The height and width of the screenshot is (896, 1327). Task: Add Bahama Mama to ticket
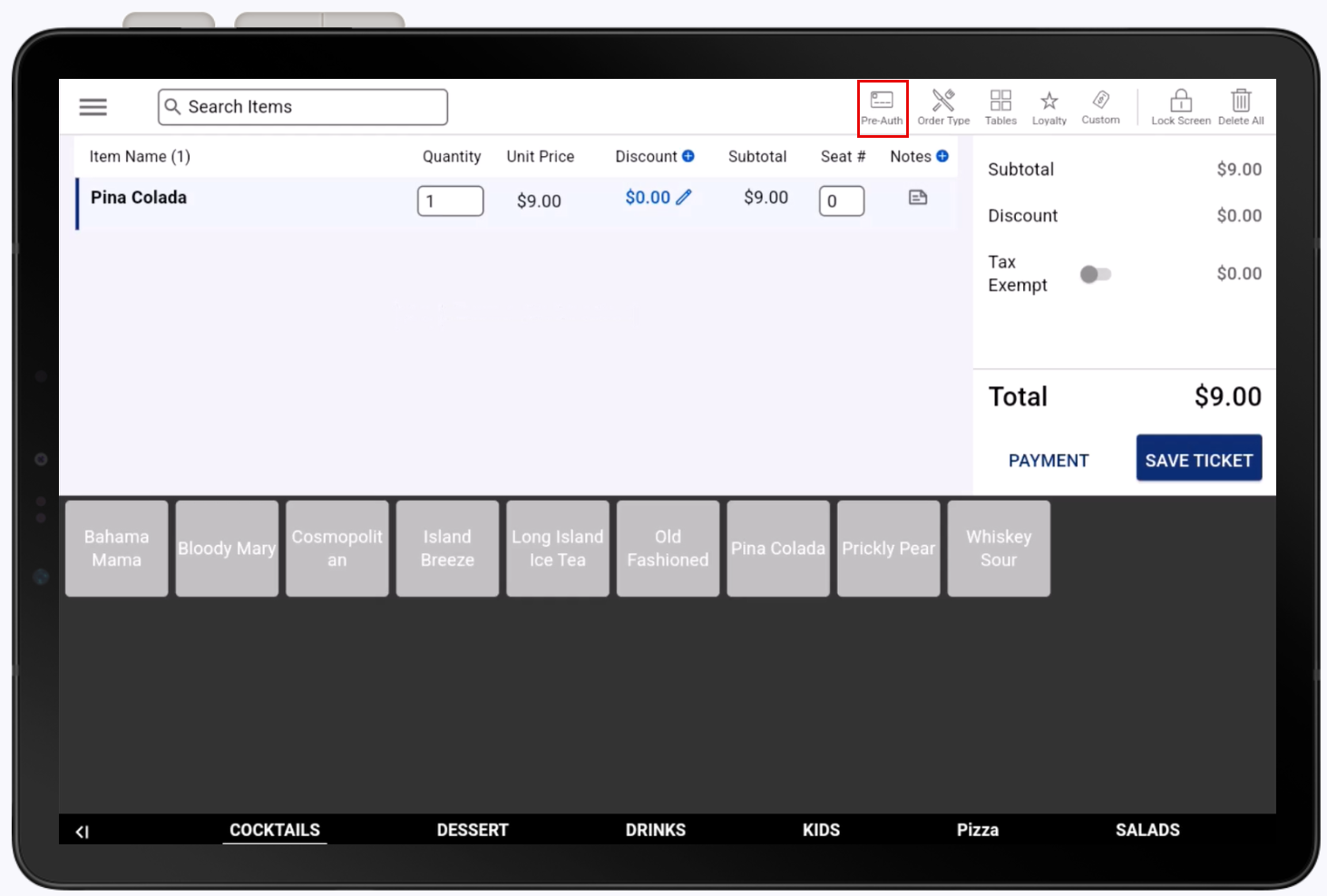pyautogui.click(x=117, y=549)
